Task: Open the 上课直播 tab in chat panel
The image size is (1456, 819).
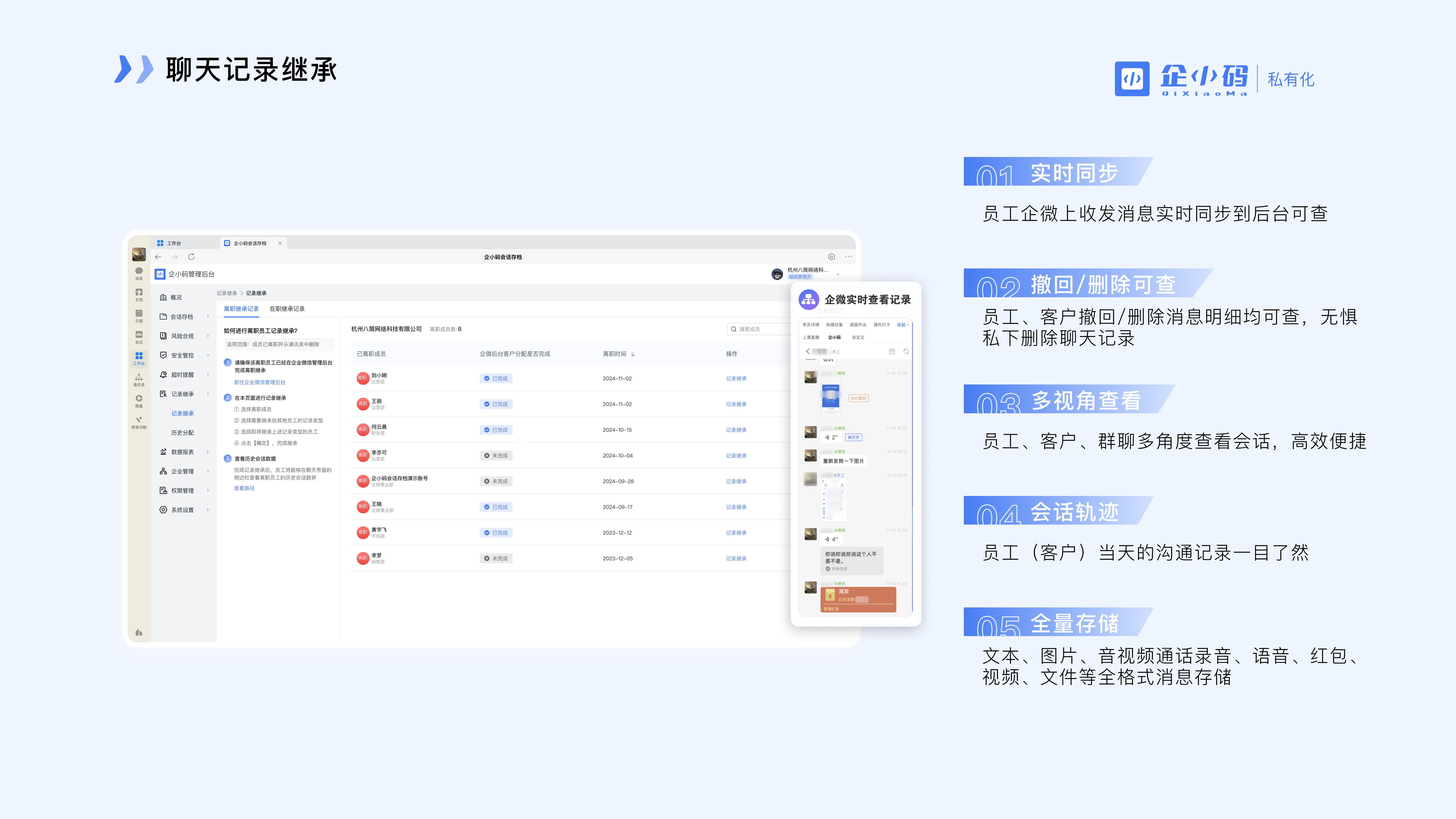Action: 810,337
